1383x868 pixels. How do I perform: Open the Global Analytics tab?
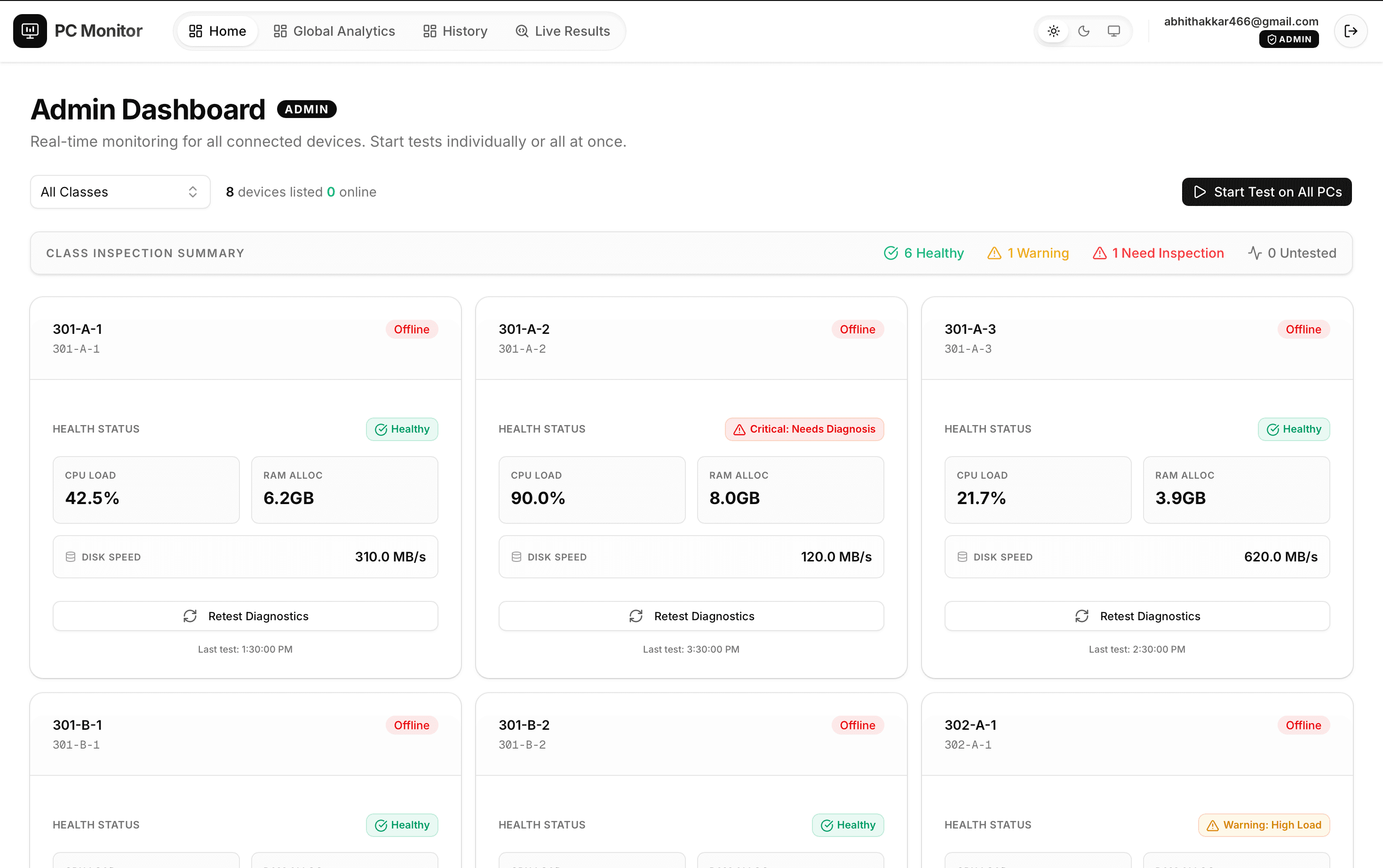click(334, 31)
